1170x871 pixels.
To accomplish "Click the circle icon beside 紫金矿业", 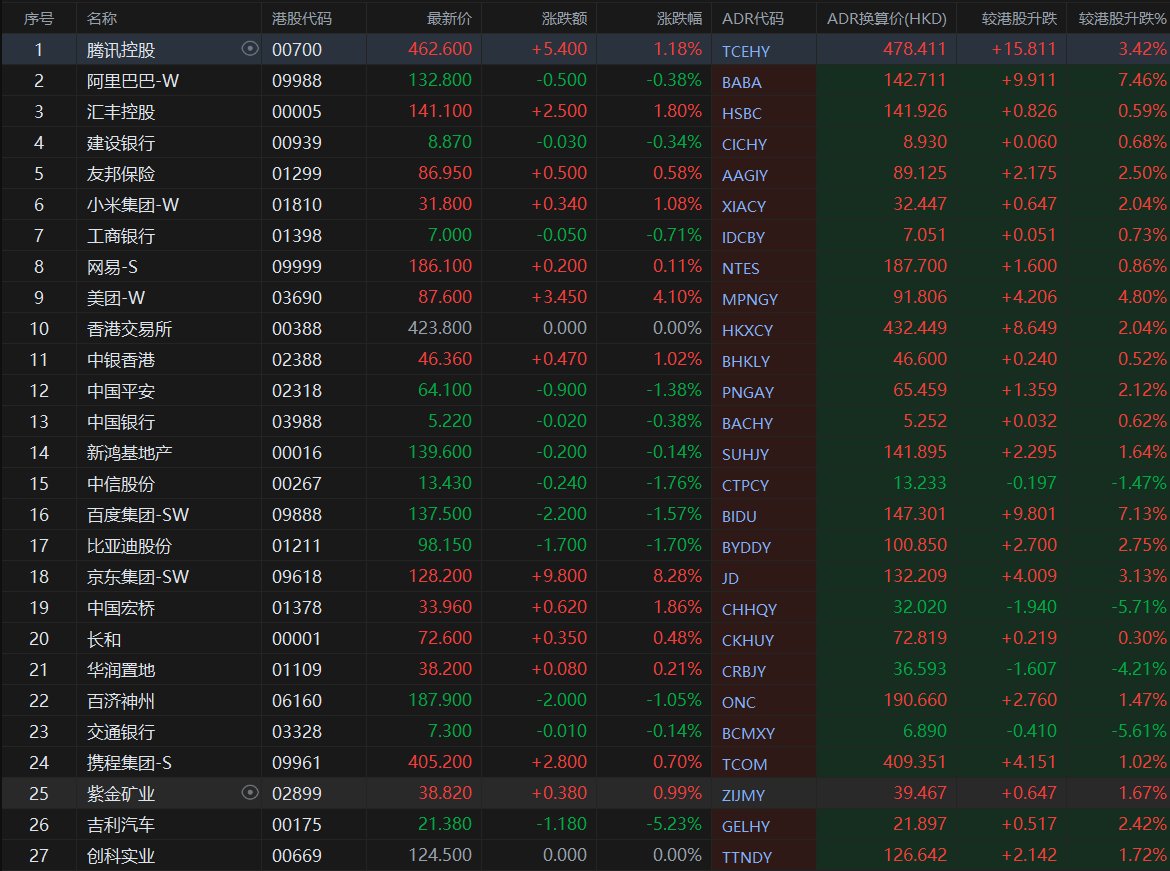I will 250,792.
